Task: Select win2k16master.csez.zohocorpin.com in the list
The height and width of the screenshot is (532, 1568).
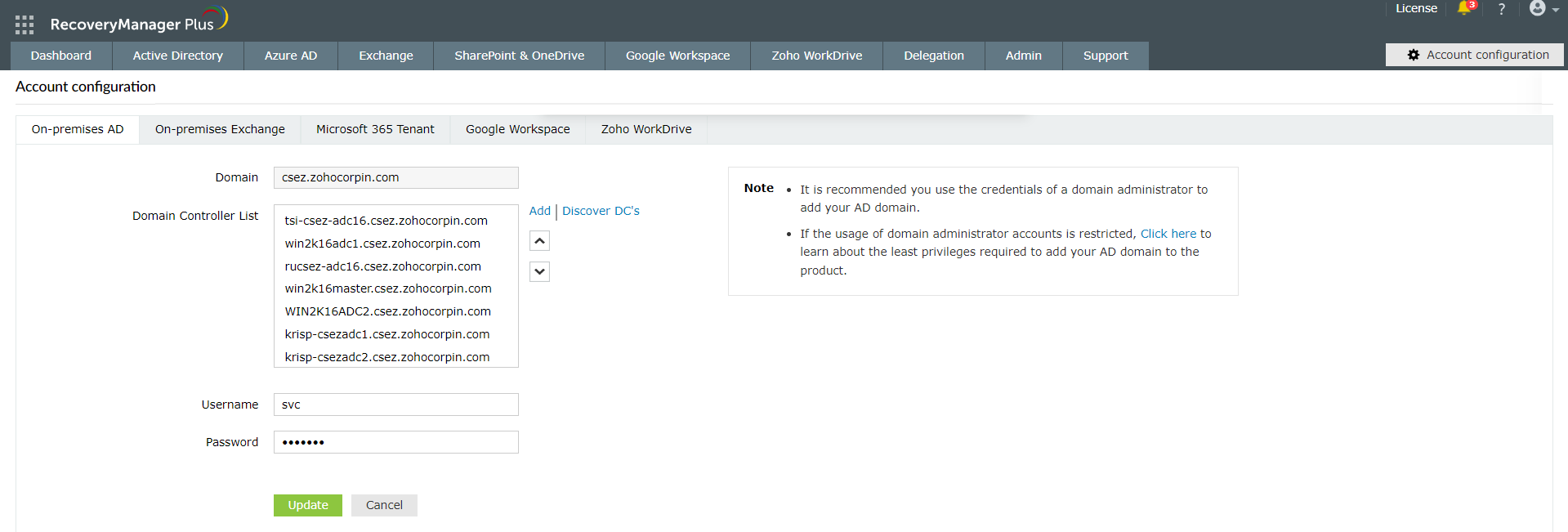Action: coord(388,288)
